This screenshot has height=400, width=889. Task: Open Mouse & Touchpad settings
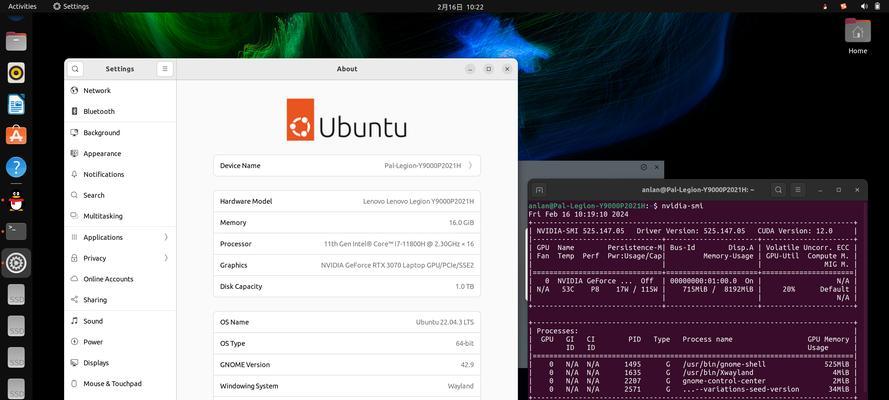[120, 384]
